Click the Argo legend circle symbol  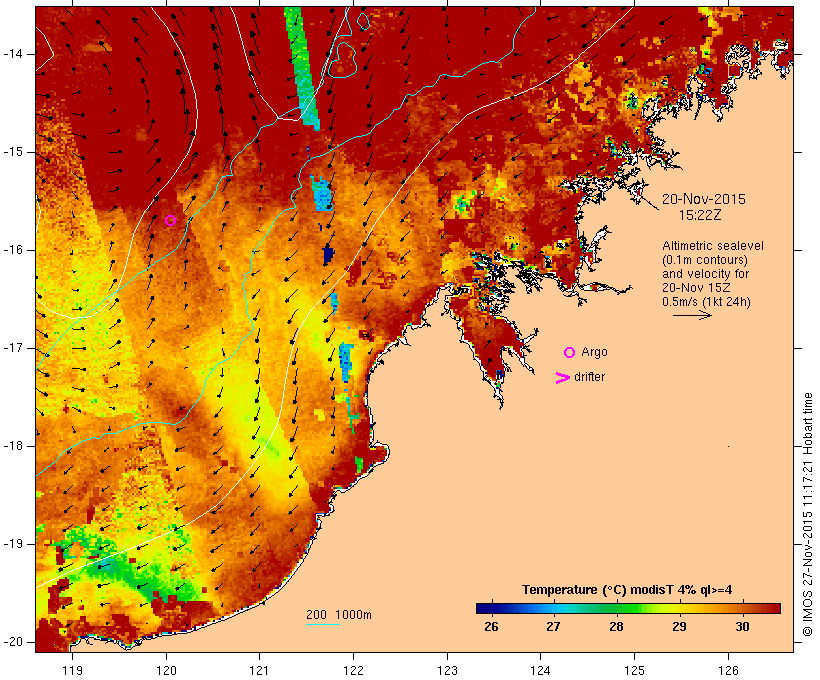(570, 353)
